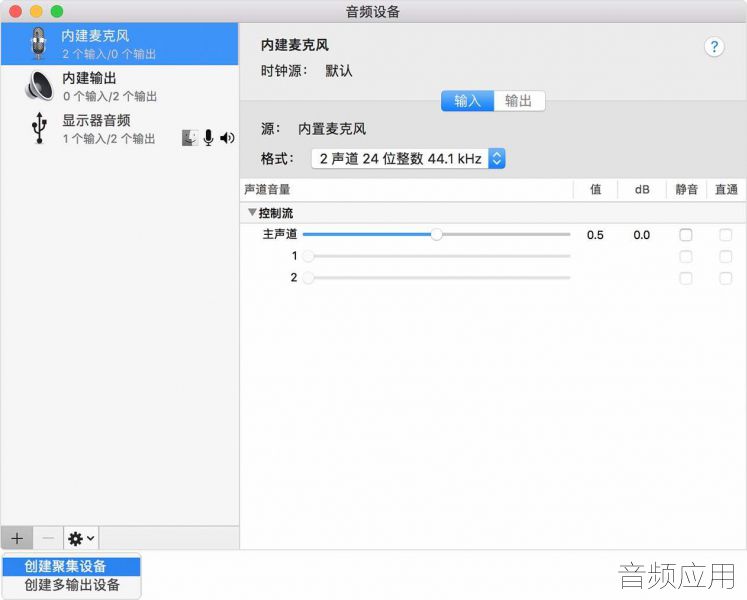This screenshot has width=747, height=600.
Task: Switch to the 输入 tab
Action: 467,101
